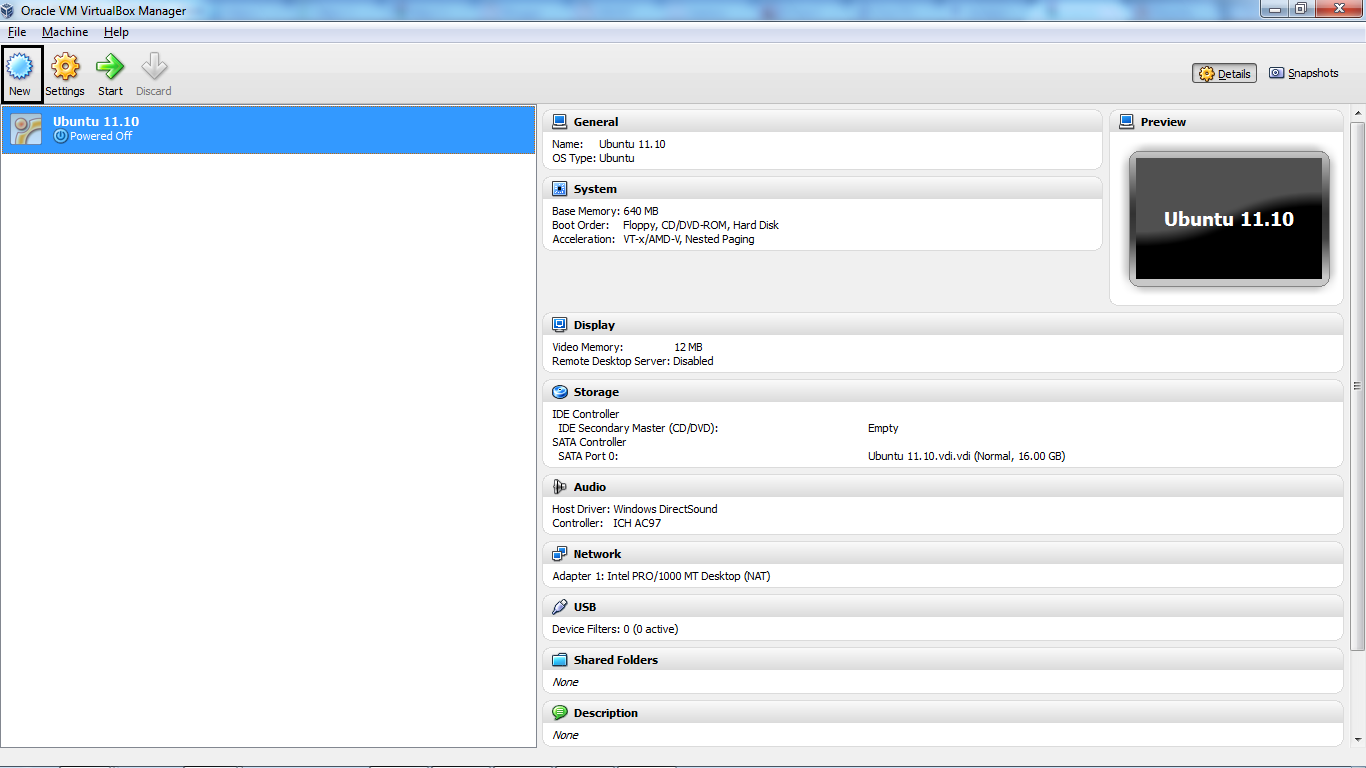The width and height of the screenshot is (1366, 768).
Task: Click the OS Type: Ubuntu text
Action: pyautogui.click(x=593, y=158)
